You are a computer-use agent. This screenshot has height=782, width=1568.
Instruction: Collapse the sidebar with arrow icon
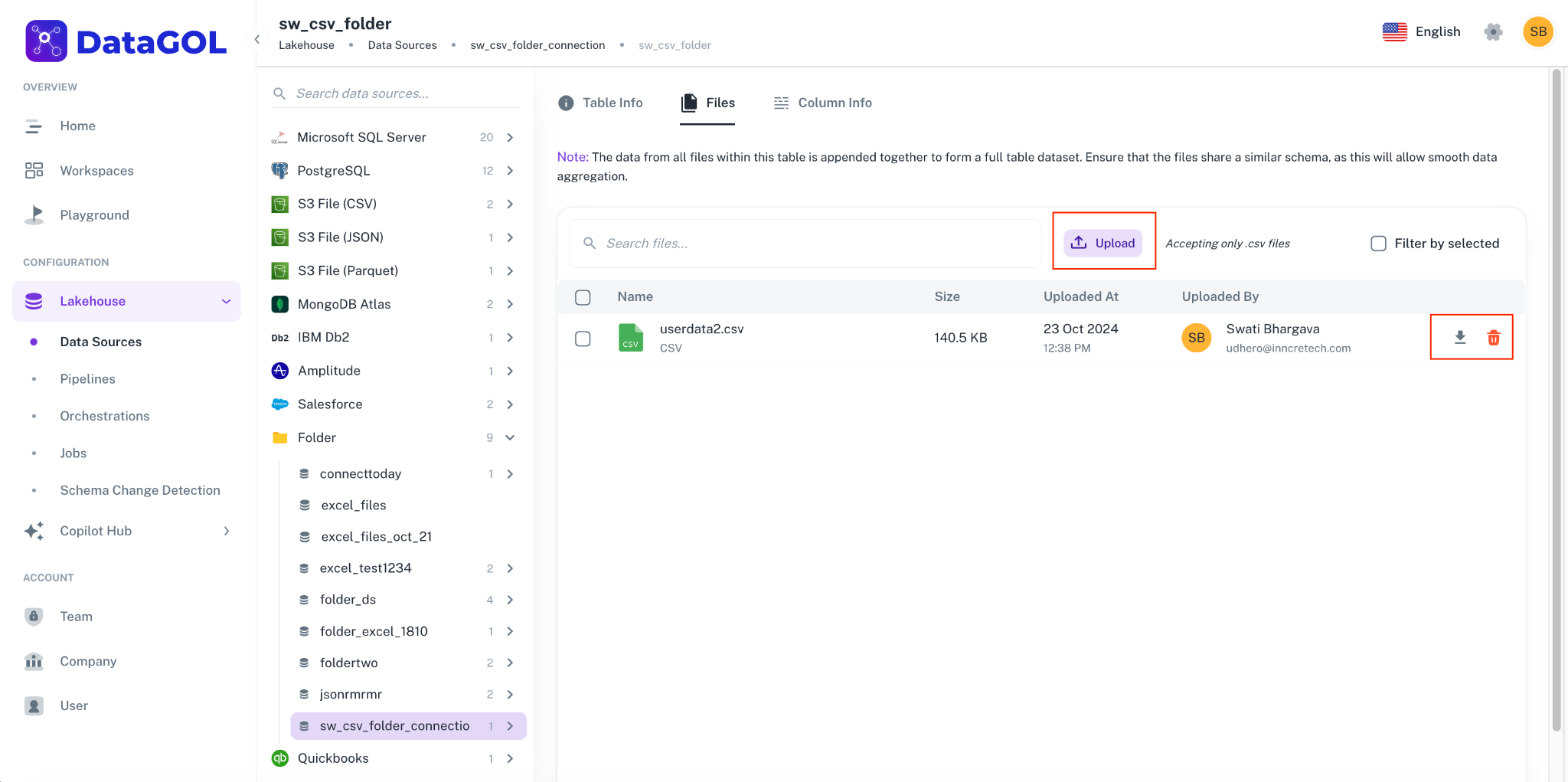257,39
